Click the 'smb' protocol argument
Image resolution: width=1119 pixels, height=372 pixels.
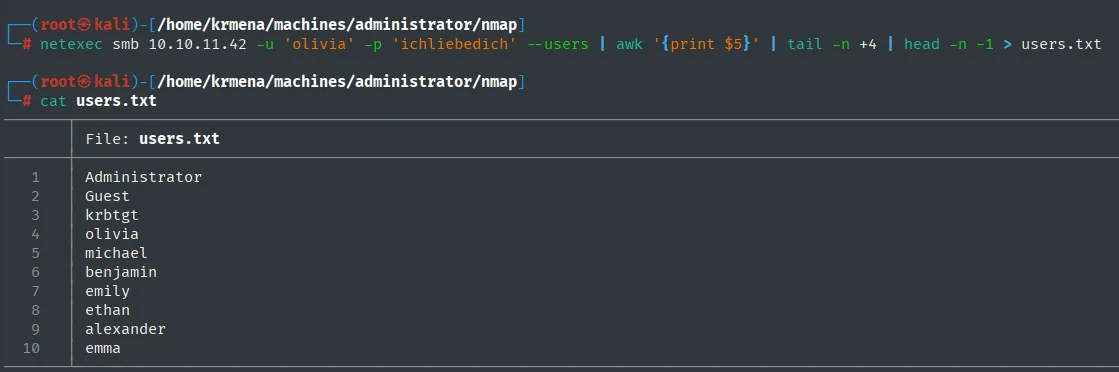tap(126, 44)
